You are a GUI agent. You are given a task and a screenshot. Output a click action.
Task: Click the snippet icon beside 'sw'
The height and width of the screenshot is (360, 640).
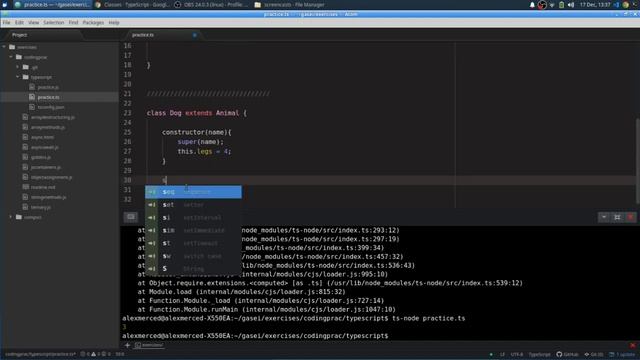[x=151, y=256]
